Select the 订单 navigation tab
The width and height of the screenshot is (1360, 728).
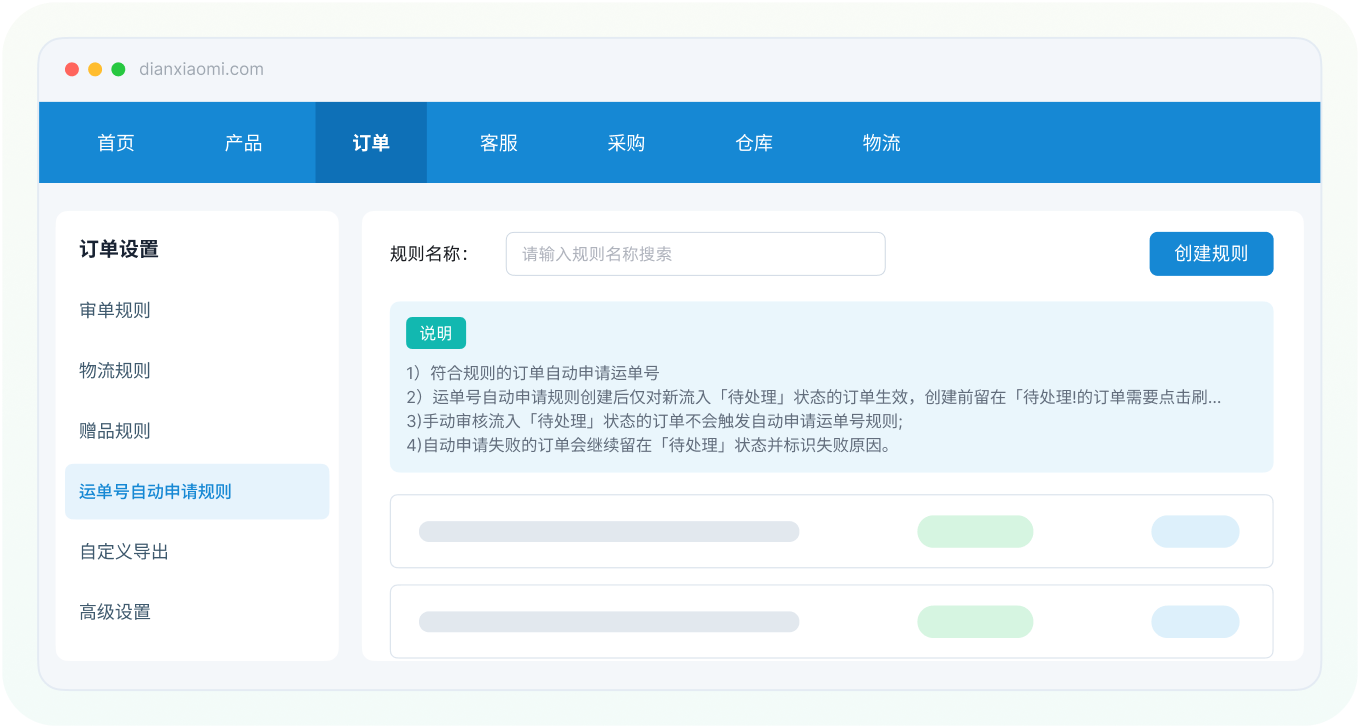pyautogui.click(x=371, y=143)
